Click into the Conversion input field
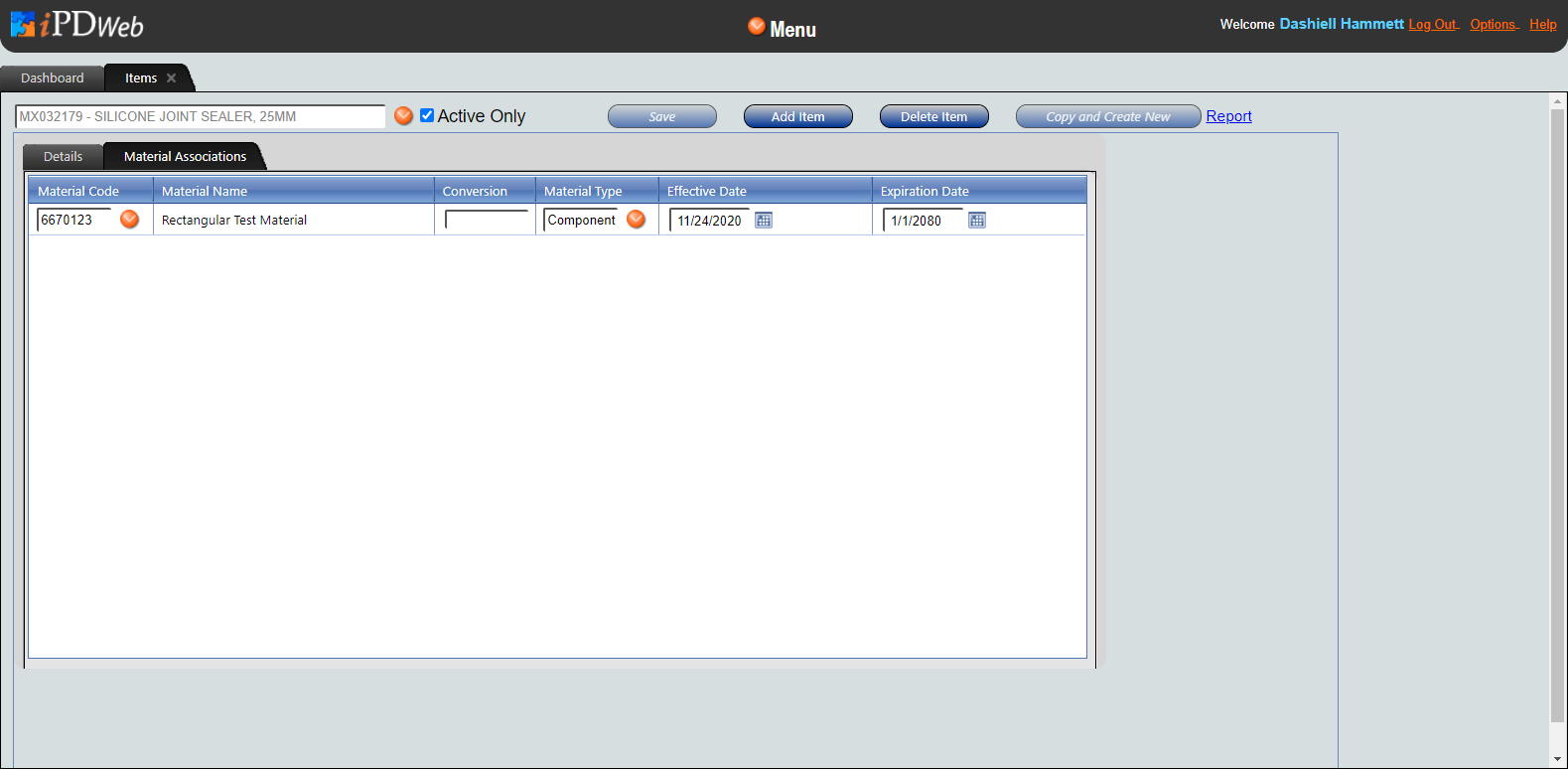 click(487, 221)
